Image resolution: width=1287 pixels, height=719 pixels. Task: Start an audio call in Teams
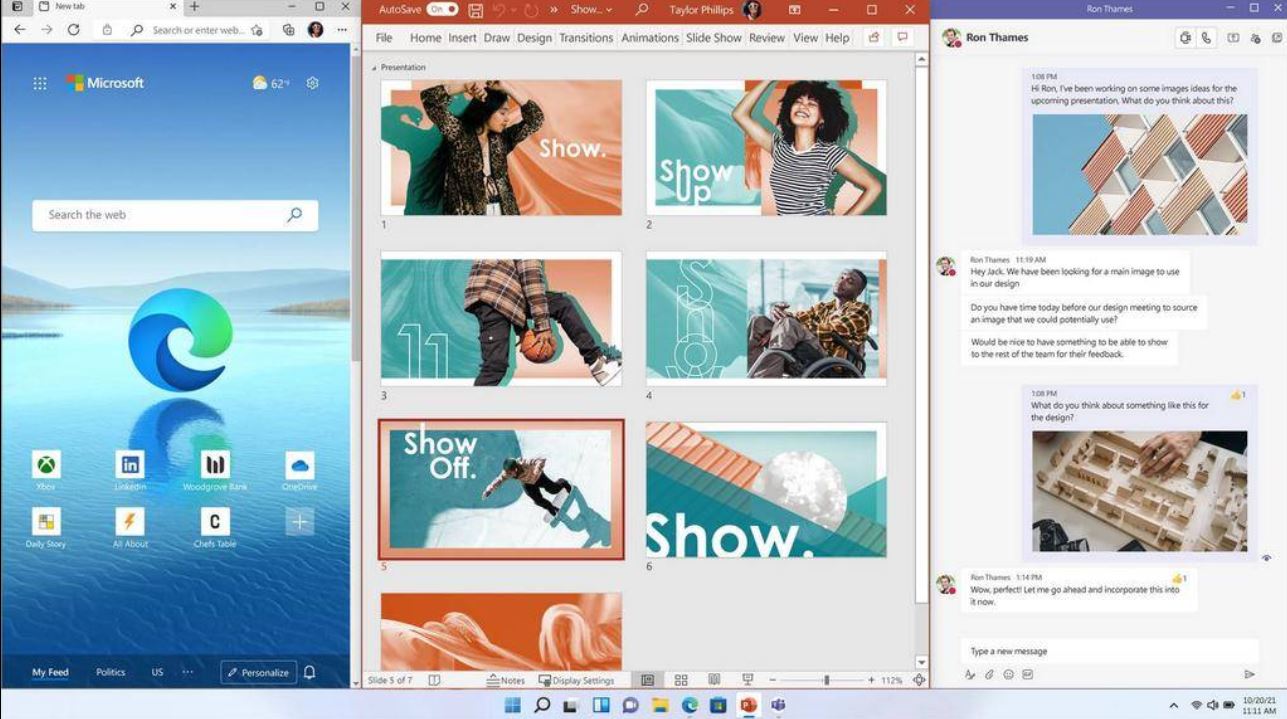click(1206, 38)
